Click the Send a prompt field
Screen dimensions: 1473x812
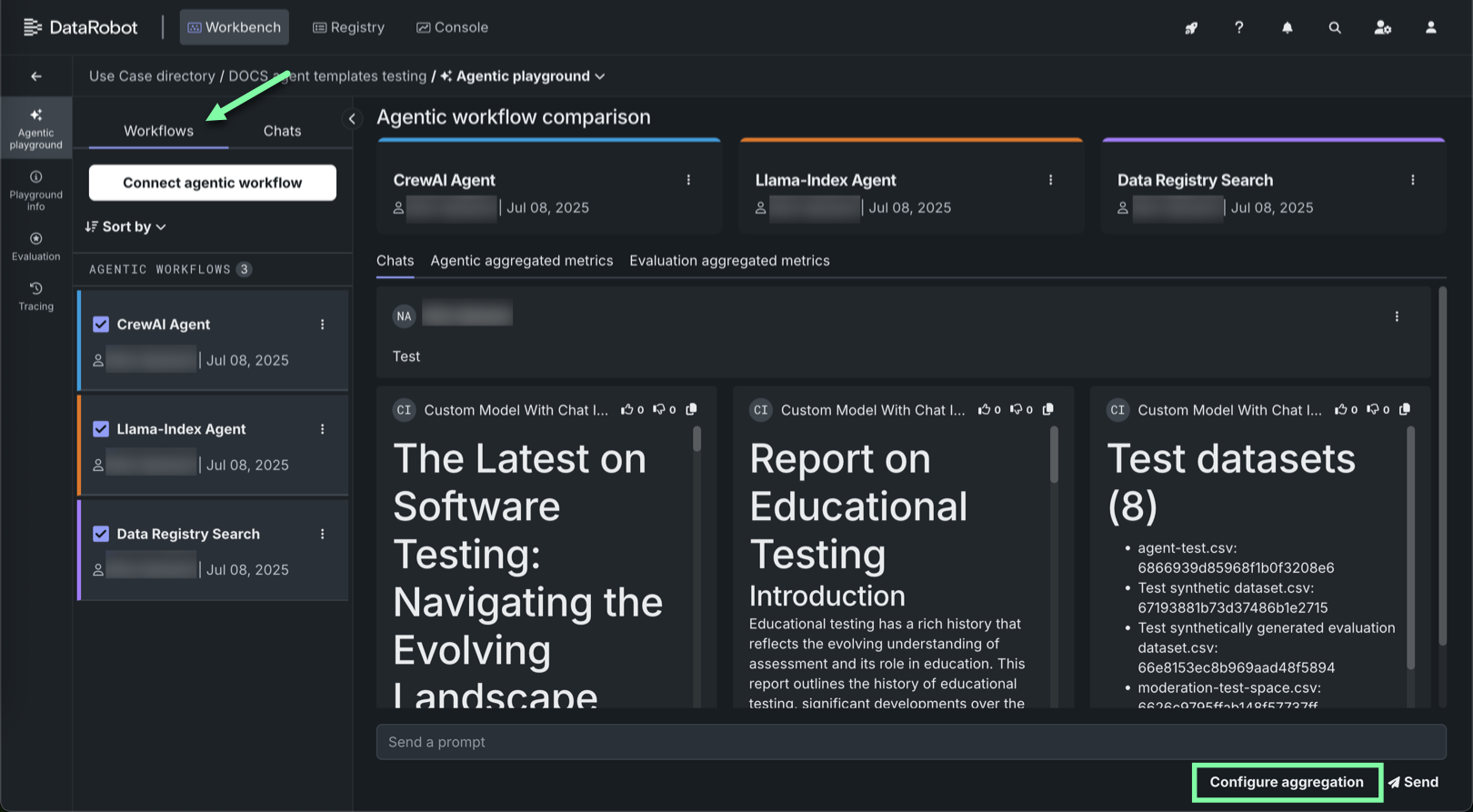coord(910,742)
